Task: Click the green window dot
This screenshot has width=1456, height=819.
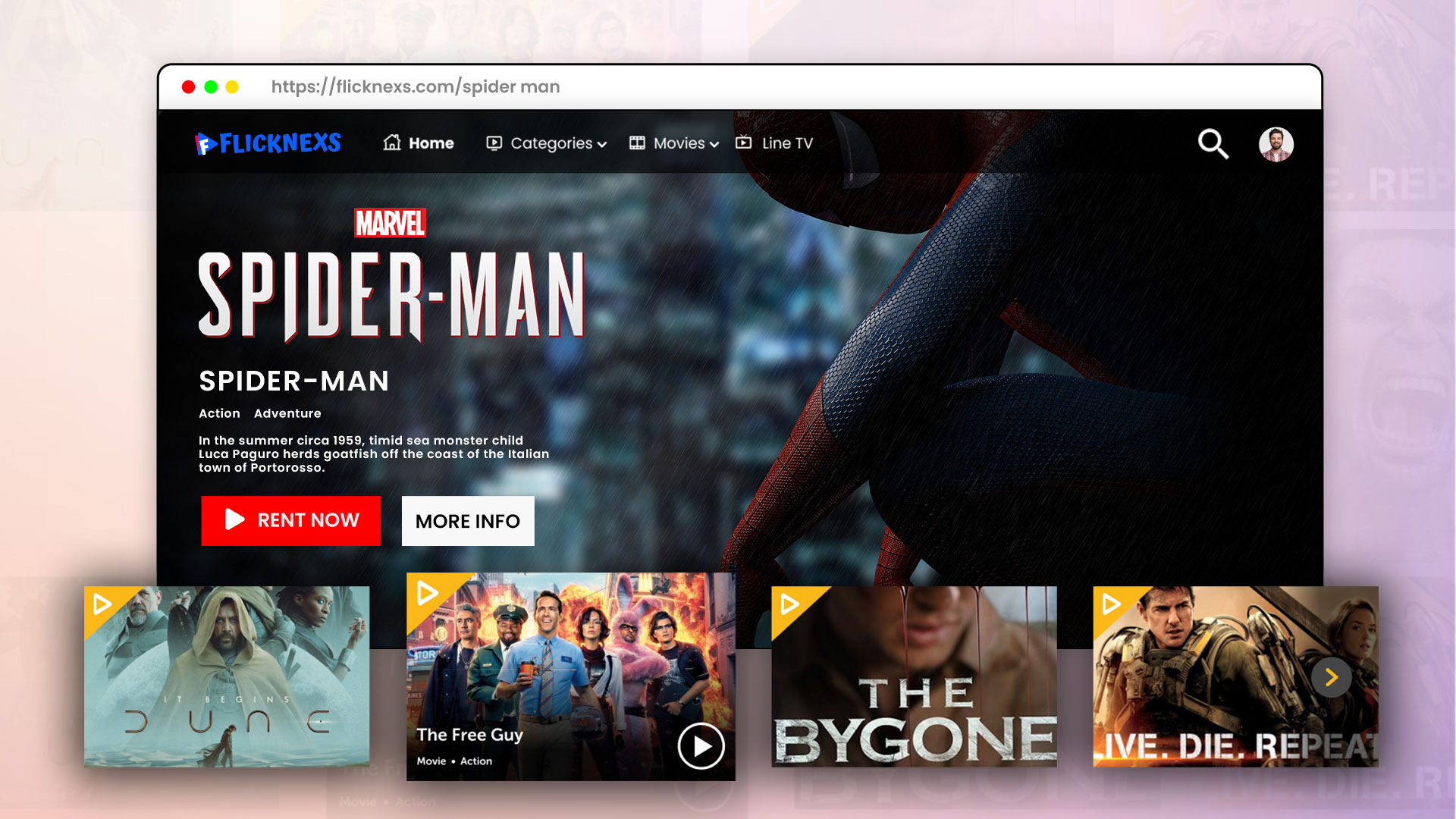Action: [x=211, y=87]
